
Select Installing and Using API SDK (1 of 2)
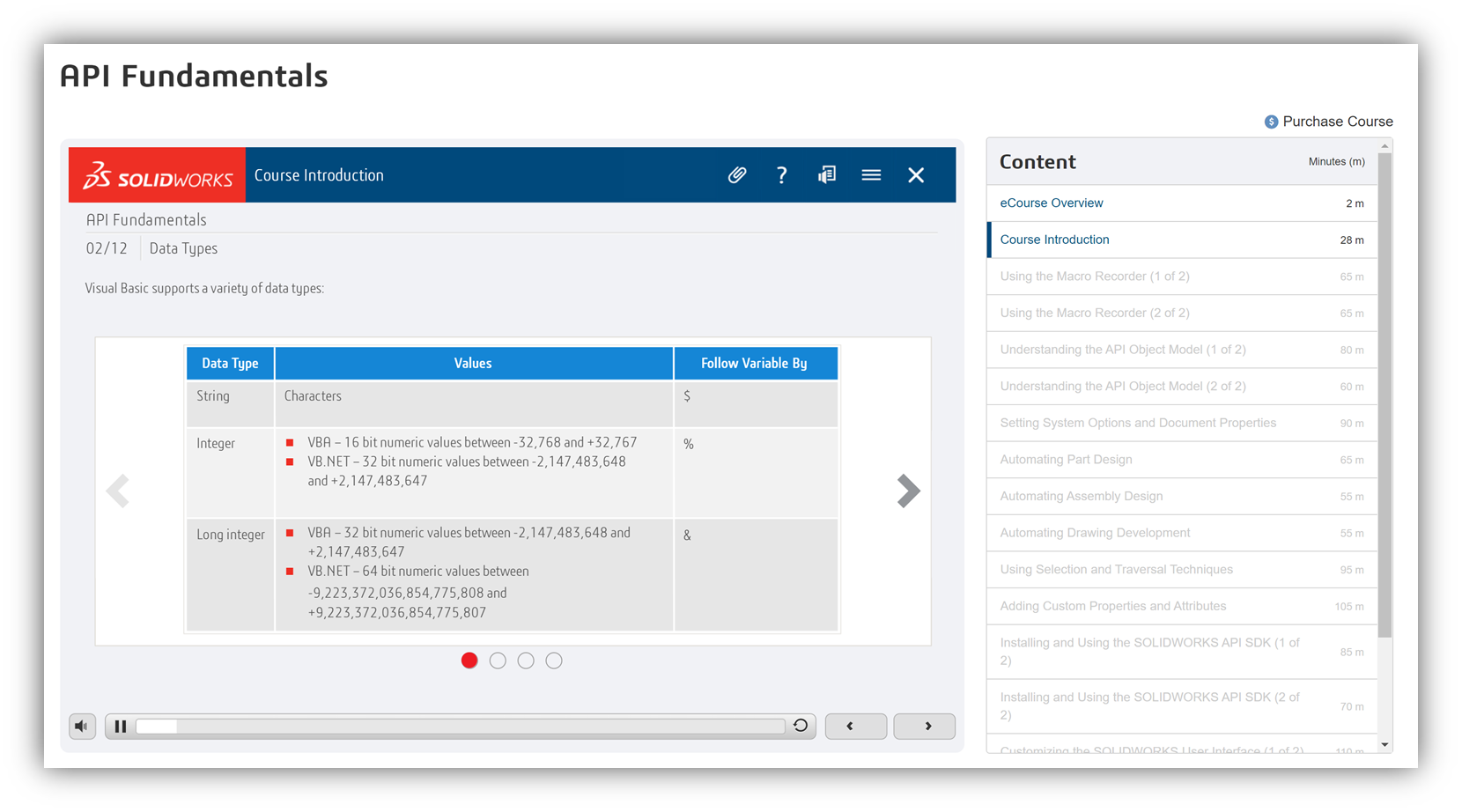[1183, 652]
